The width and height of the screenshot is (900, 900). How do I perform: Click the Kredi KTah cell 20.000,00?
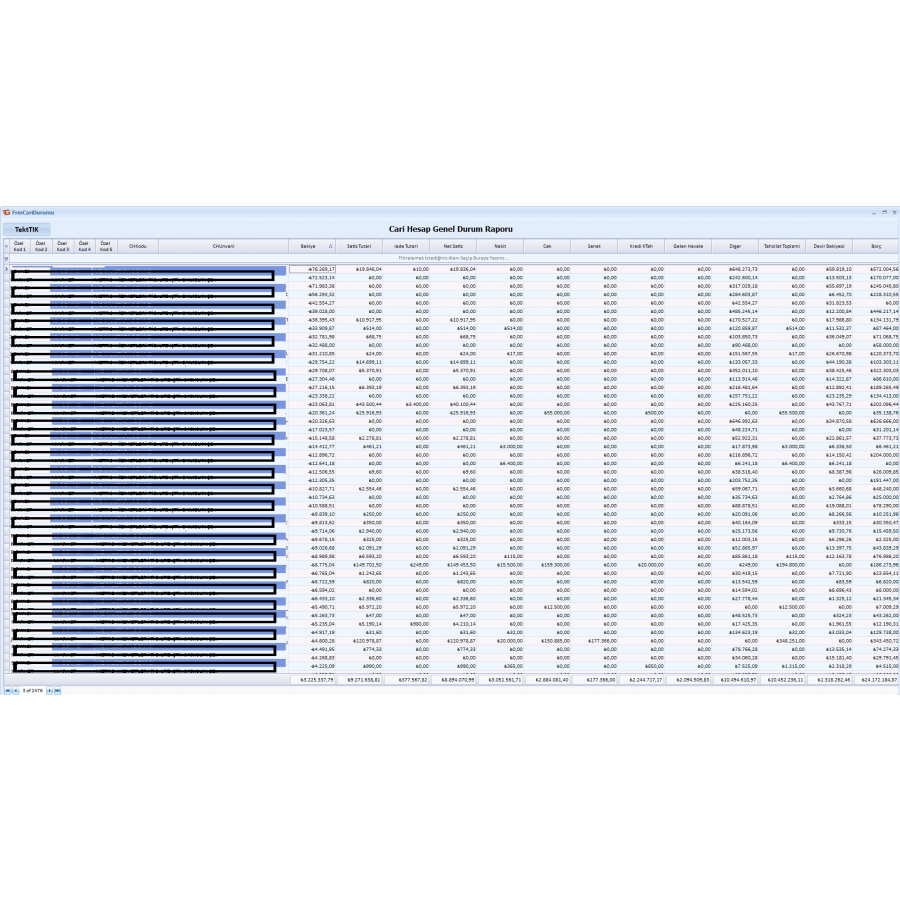click(x=642, y=565)
